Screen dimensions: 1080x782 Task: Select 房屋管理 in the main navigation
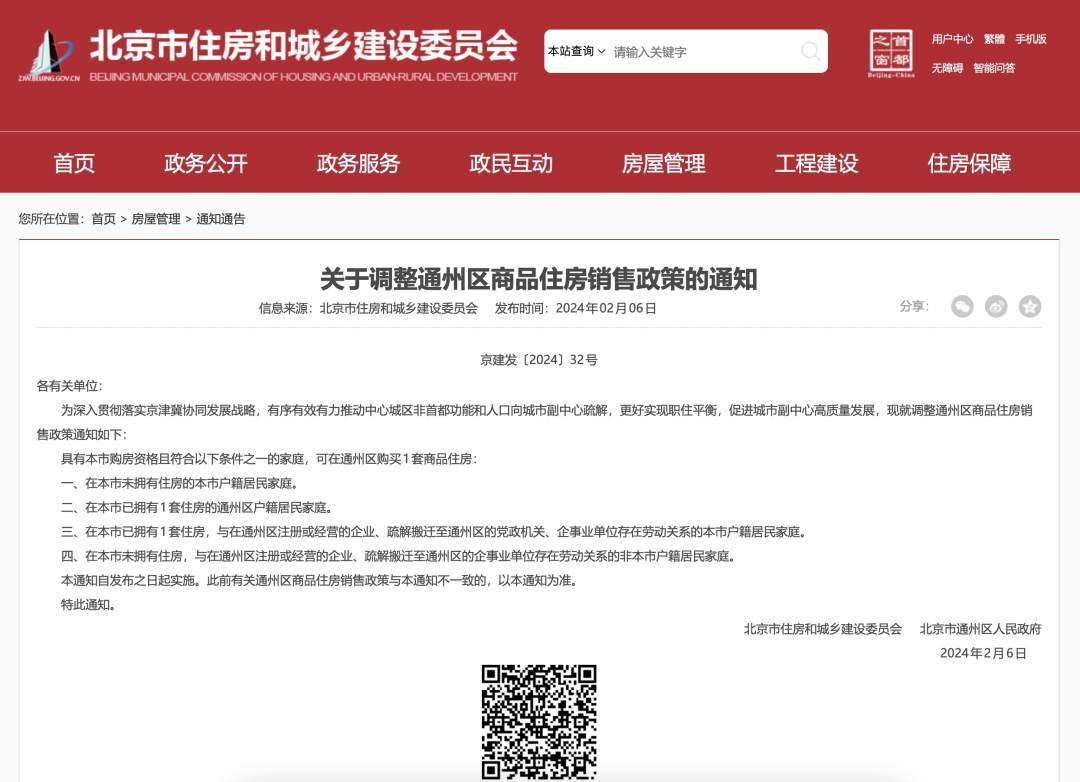[663, 163]
